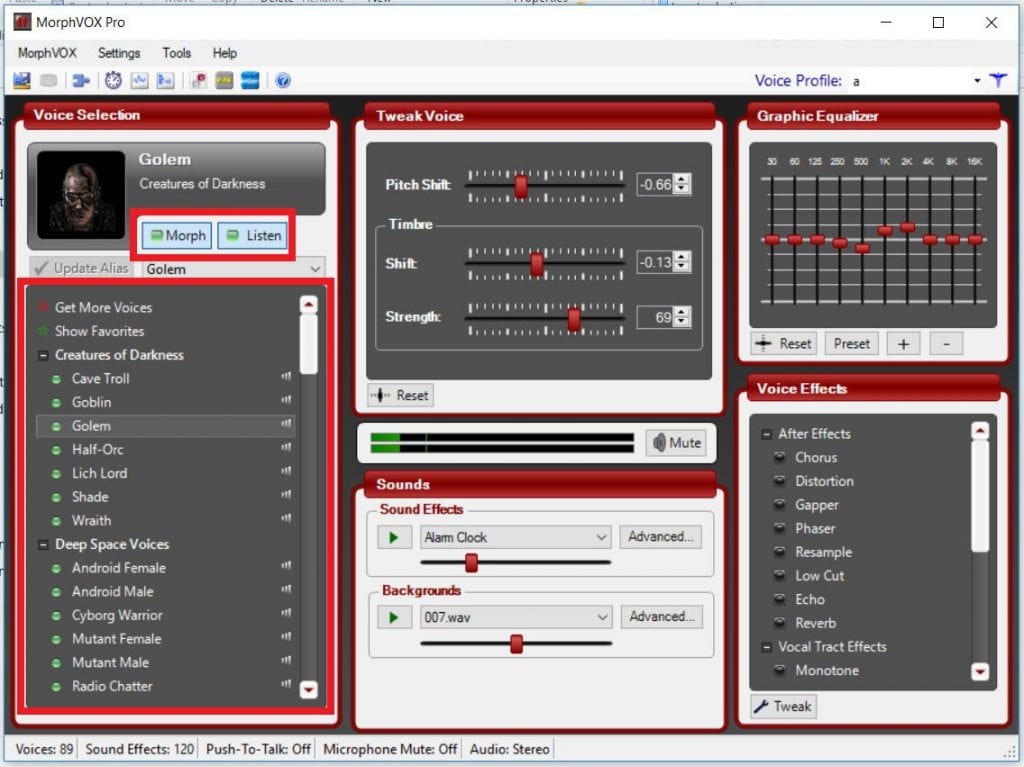
Task: Click Reset in the Tweak Voice panel
Action: tap(400, 395)
